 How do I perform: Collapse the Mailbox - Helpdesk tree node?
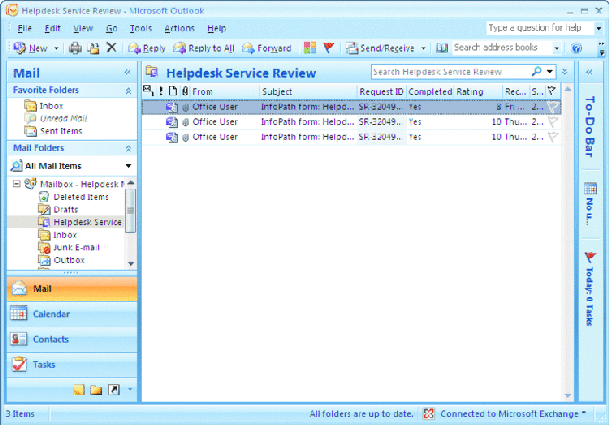pos(16,184)
